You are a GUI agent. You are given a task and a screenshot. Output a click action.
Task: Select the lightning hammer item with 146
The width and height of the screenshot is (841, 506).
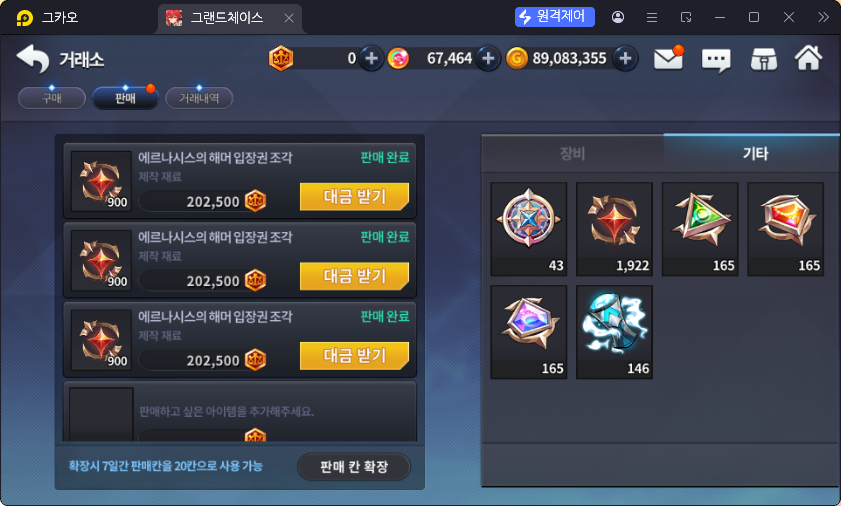point(614,332)
